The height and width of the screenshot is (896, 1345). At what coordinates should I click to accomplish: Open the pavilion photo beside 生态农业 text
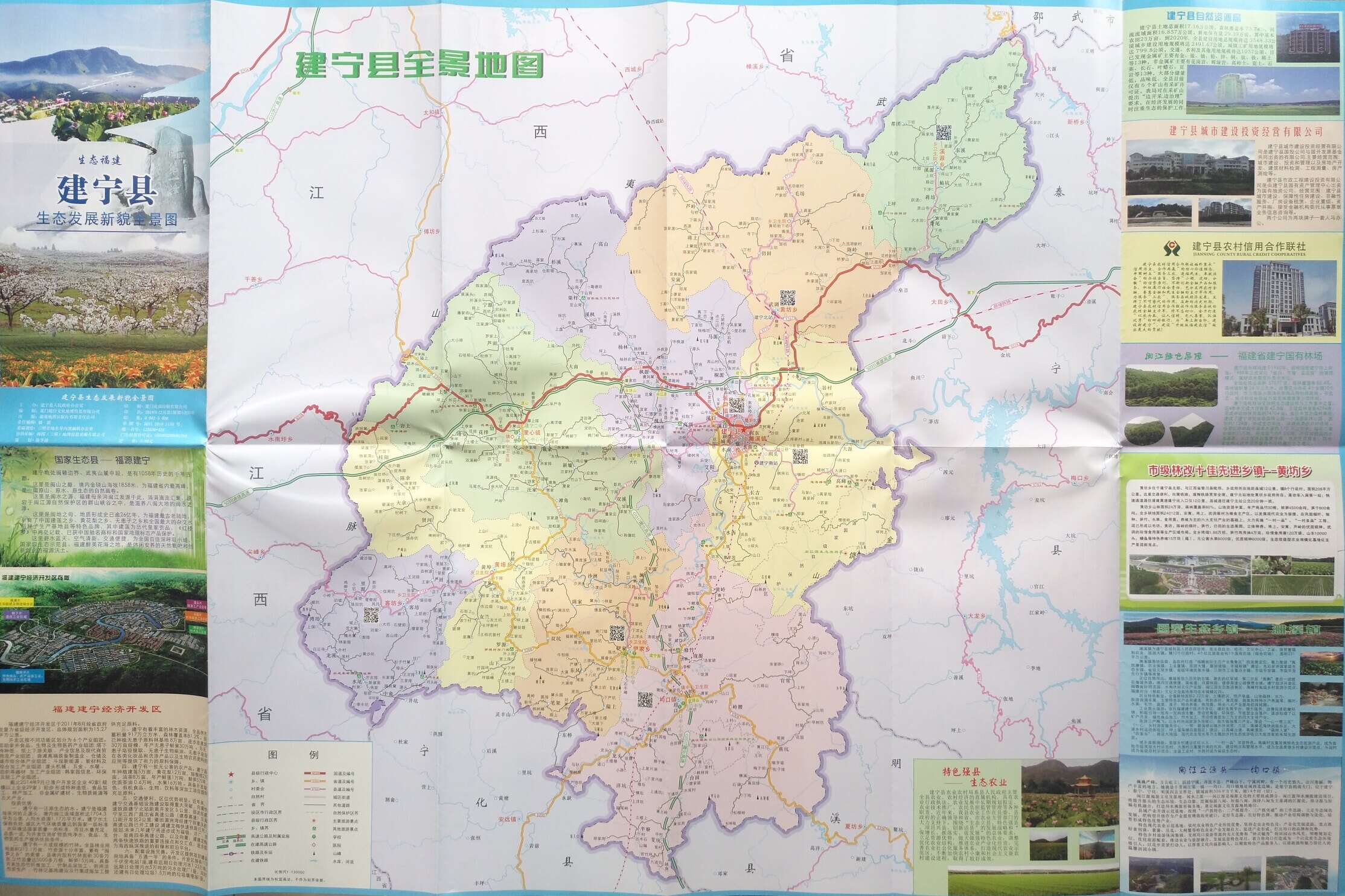pyautogui.click(x=1069, y=793)
